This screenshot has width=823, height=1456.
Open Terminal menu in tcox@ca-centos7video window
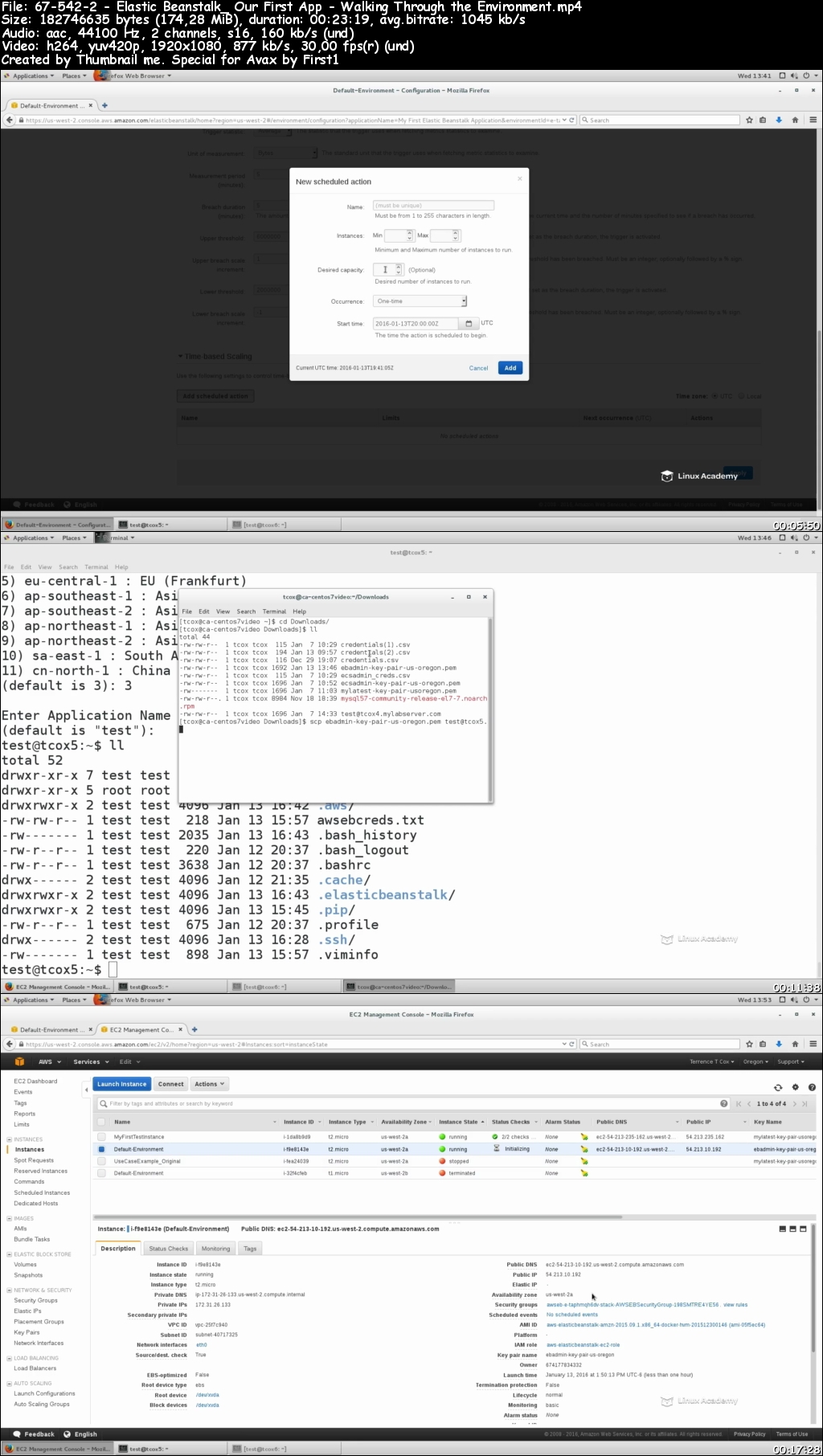tap(274, 611)
